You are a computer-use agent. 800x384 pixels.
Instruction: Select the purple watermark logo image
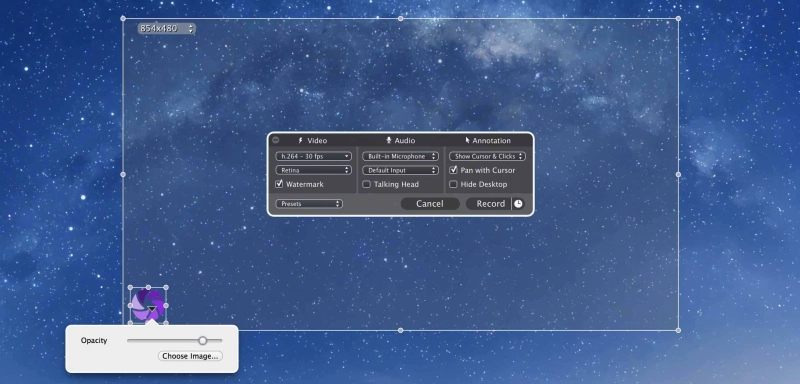coord(148,305)
